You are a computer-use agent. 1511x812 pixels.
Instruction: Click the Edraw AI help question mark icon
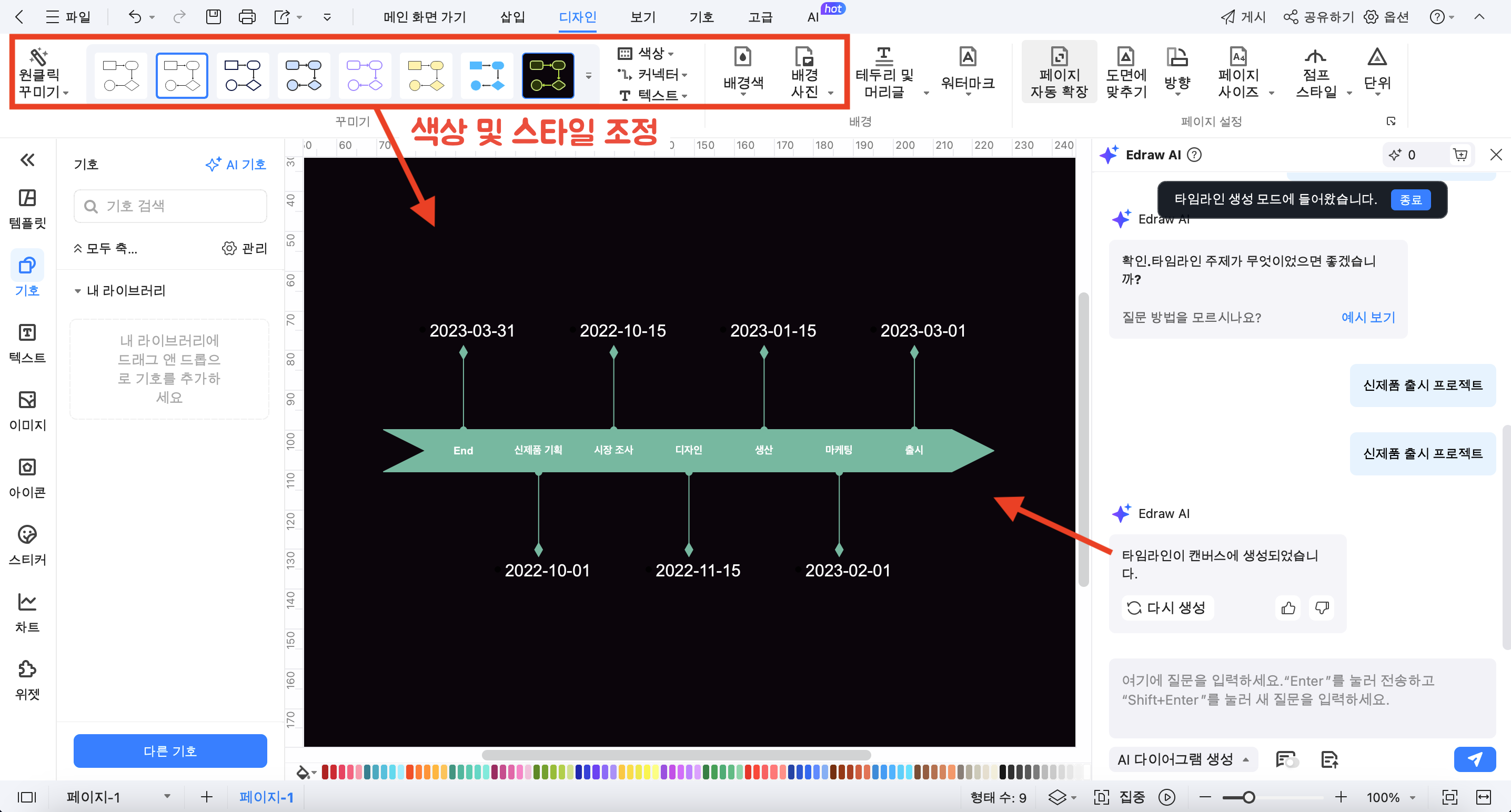(1194, 155)
